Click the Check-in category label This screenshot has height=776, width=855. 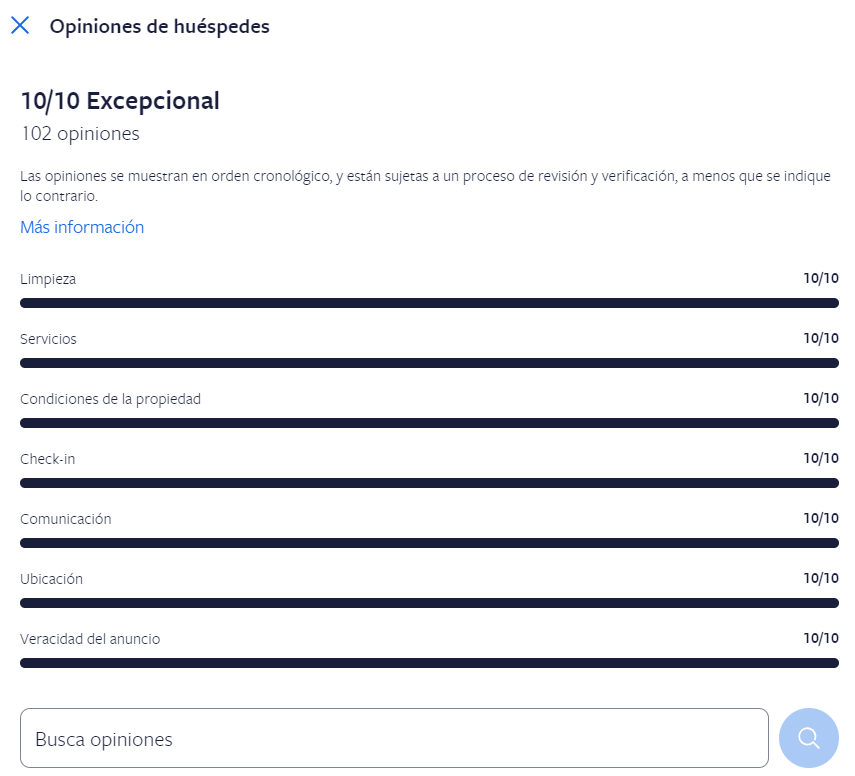[x=47, y=459]
